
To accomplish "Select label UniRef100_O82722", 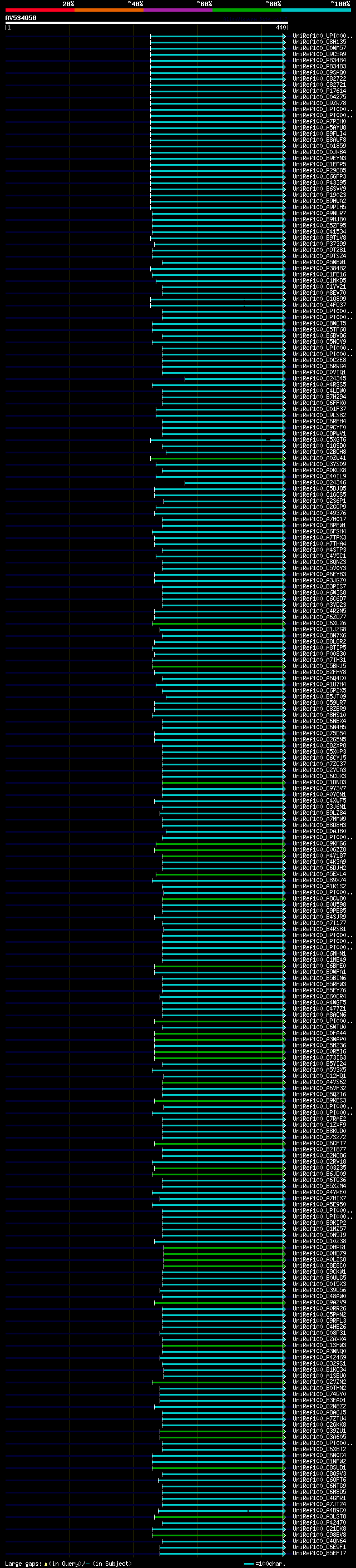I will (319, 78).
